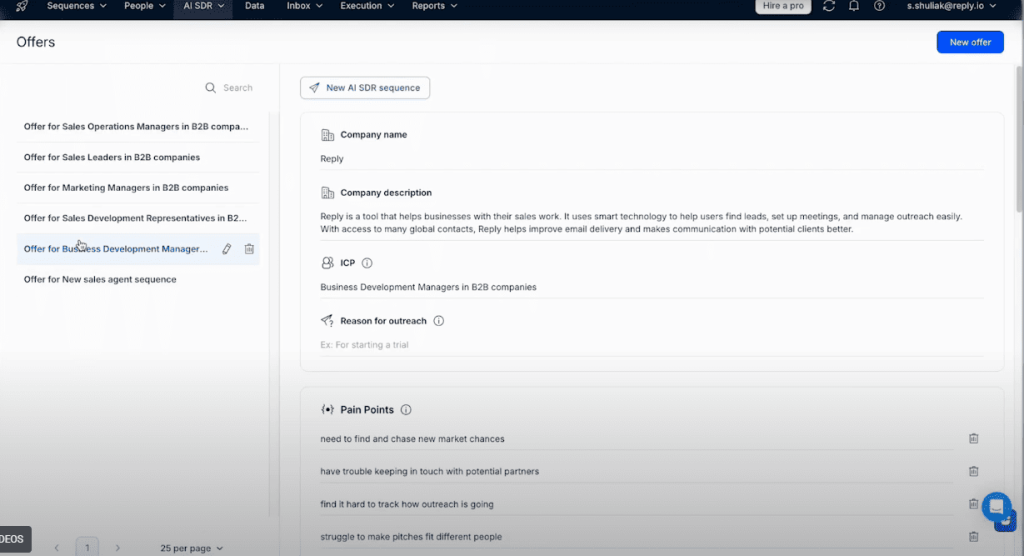Open the s.shuliak@reply.io account dropdown
The image size is (1024, 556).
(x=952, y=6)
